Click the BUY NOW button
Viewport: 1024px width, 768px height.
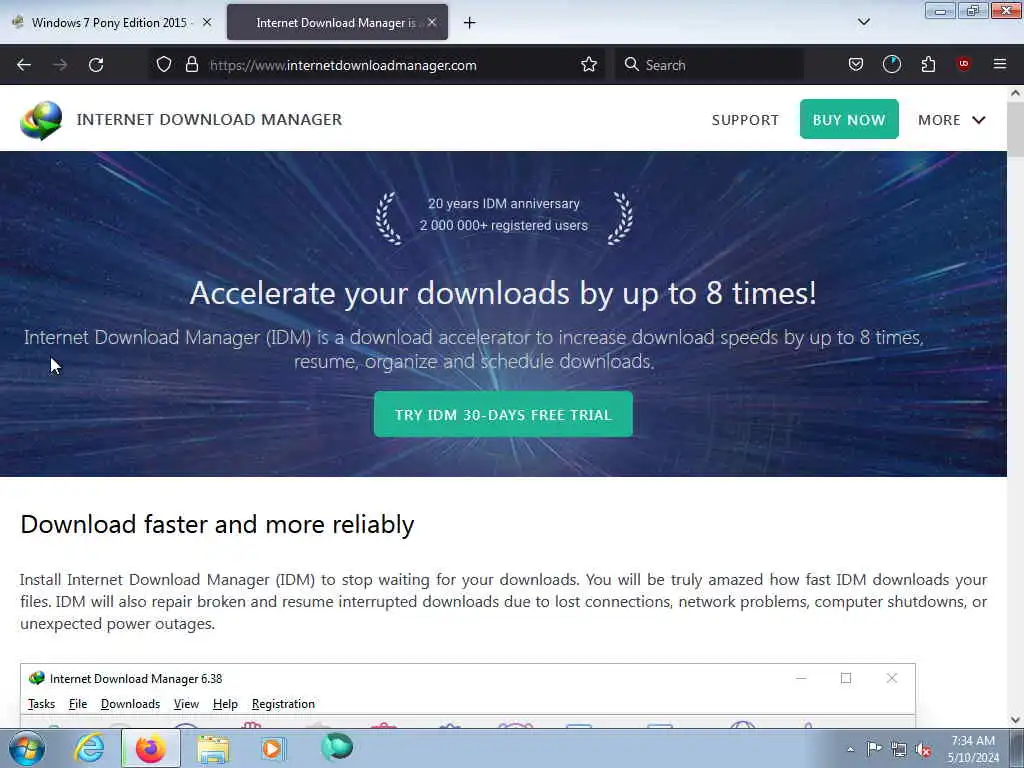(x=849, y=120)
